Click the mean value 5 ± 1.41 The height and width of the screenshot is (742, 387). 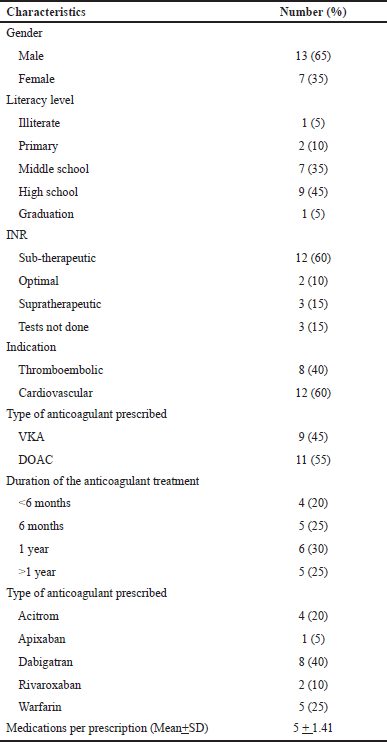click(313, 729)
